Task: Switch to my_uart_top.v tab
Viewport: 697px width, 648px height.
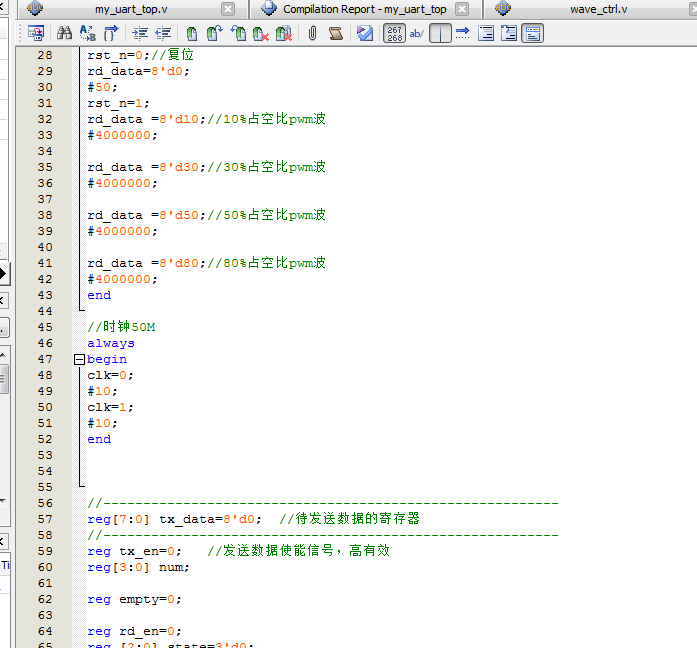Action: [131, 9]
